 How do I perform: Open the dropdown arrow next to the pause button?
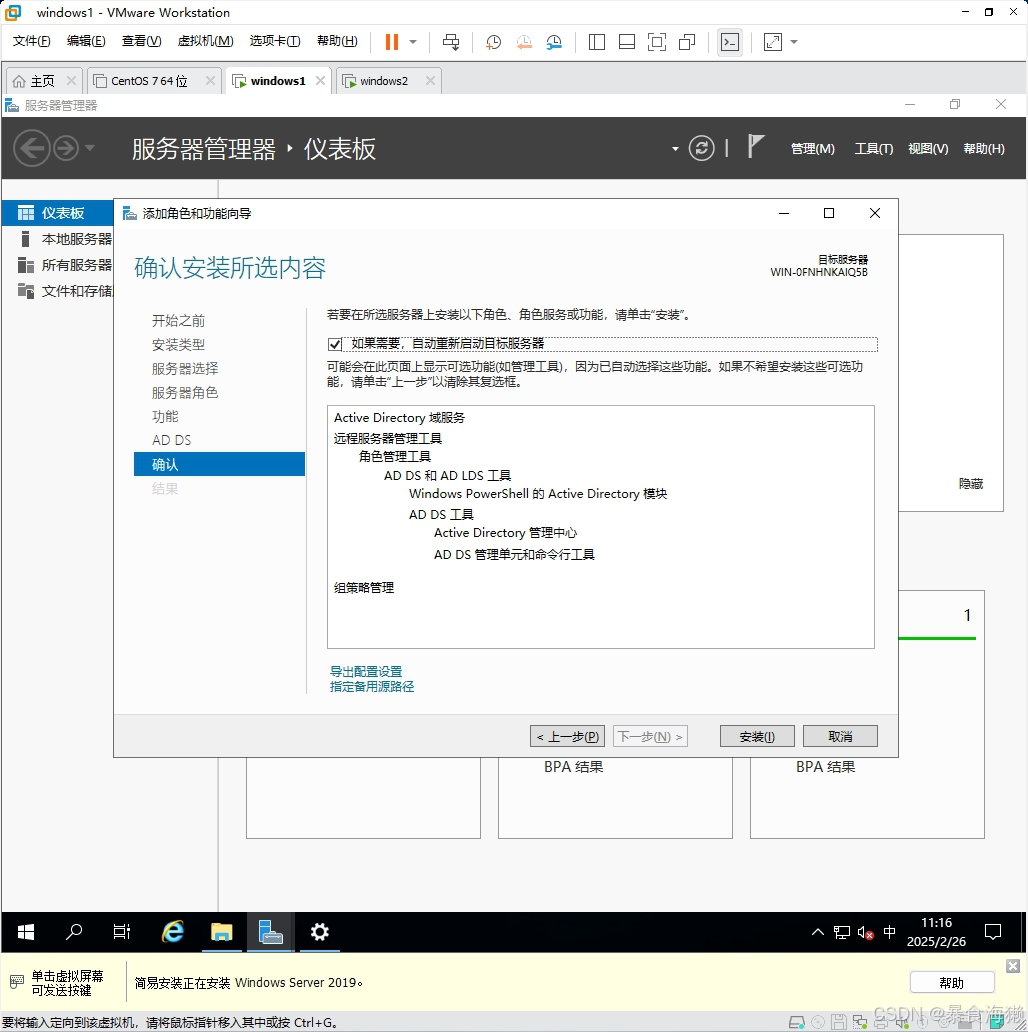413,42
